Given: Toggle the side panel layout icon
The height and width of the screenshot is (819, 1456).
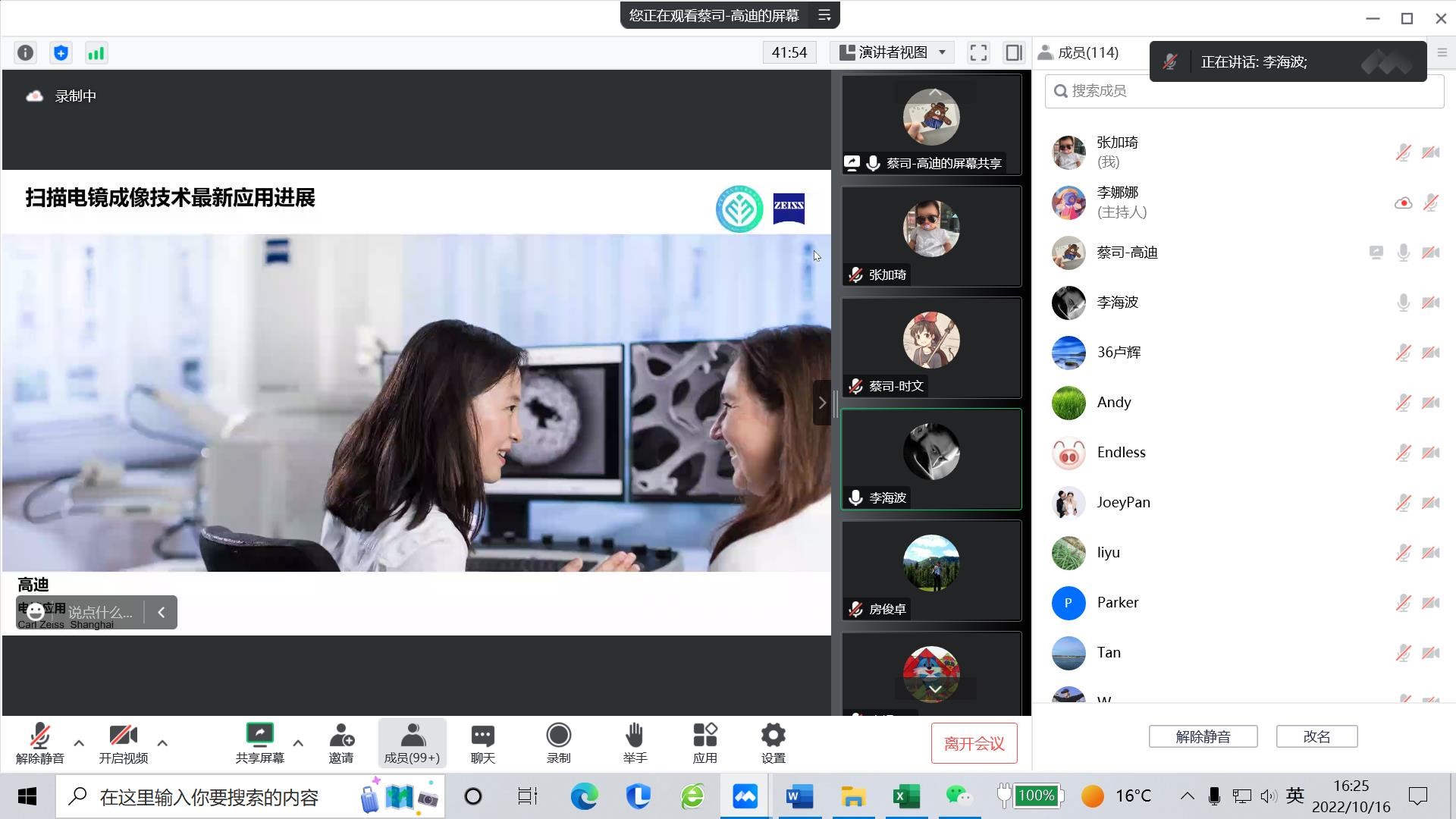Looking at the screenshot, I should (1014, 52).
